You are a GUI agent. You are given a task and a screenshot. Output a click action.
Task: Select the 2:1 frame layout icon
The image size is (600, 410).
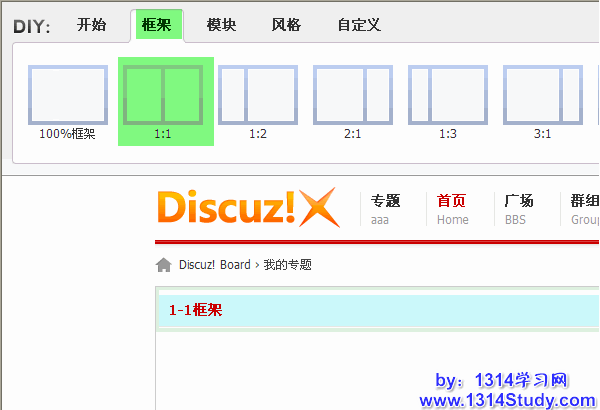[x=353, y=96]
